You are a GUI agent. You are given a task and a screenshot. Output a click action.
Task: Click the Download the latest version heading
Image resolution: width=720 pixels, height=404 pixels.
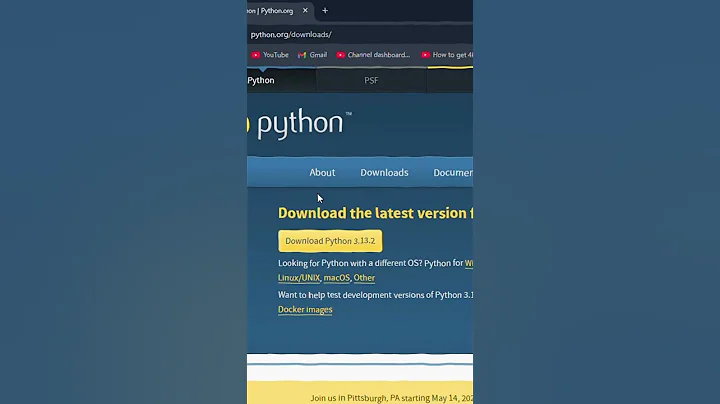coord(375,213)
